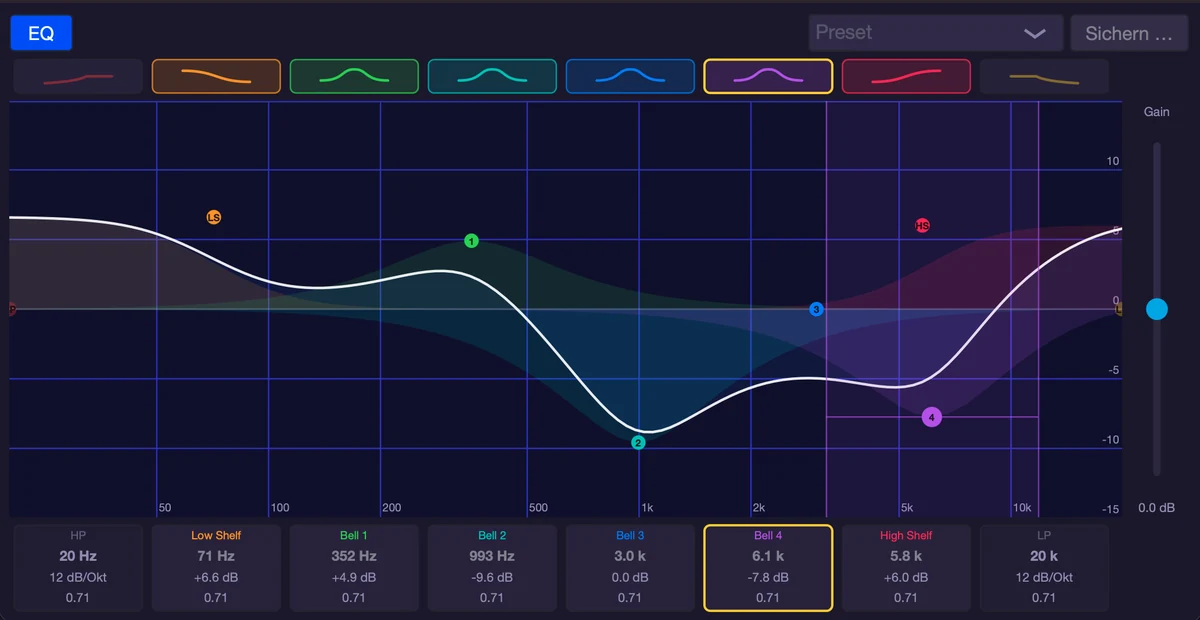Click the Bell 4 0.71 Q value
Image resolution: width=1200 pixels, height=620 pixels.
pyautogui.click(x=768, y=598)
